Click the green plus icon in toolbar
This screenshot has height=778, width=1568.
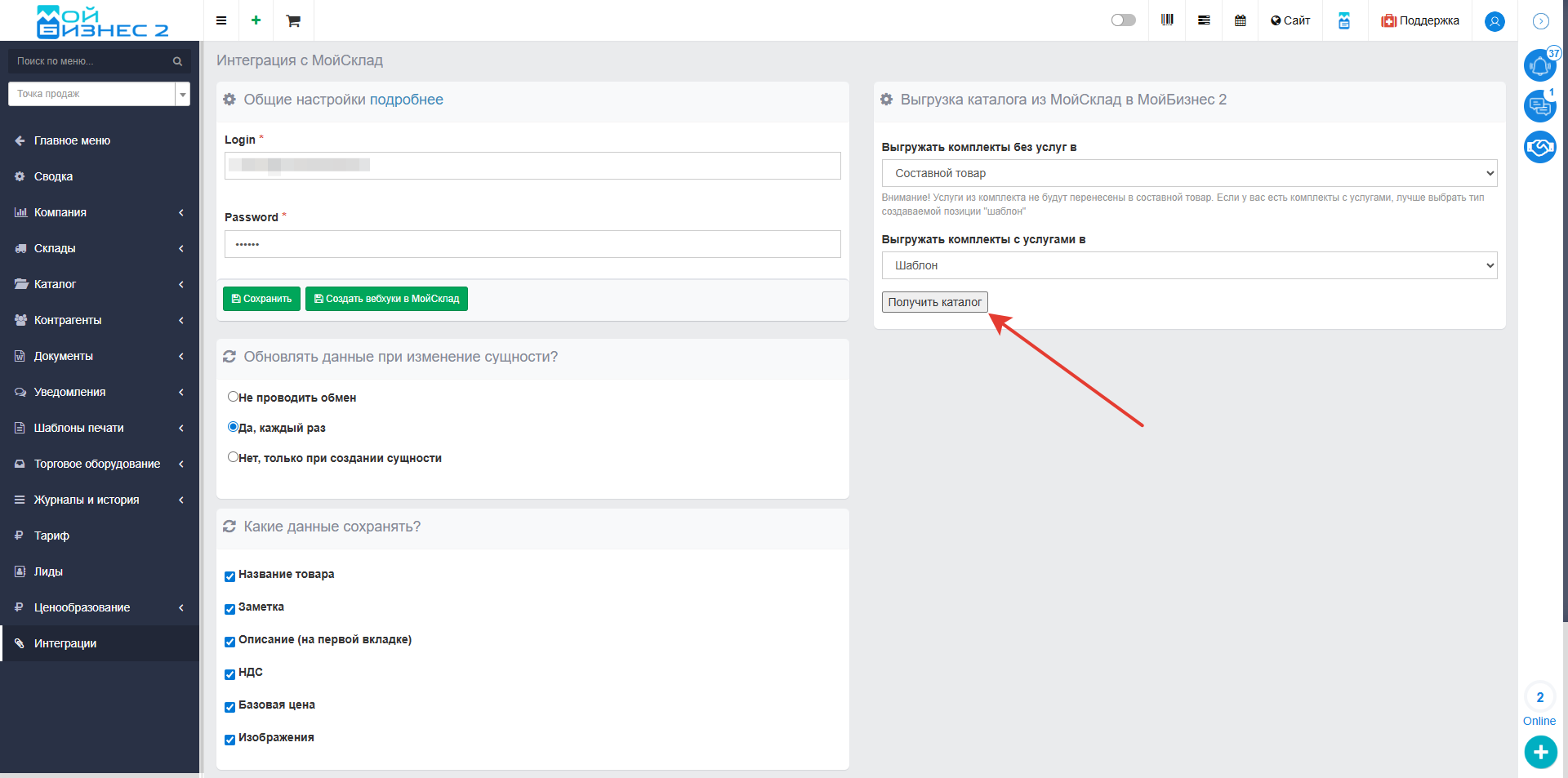click(x=256, y=20)
